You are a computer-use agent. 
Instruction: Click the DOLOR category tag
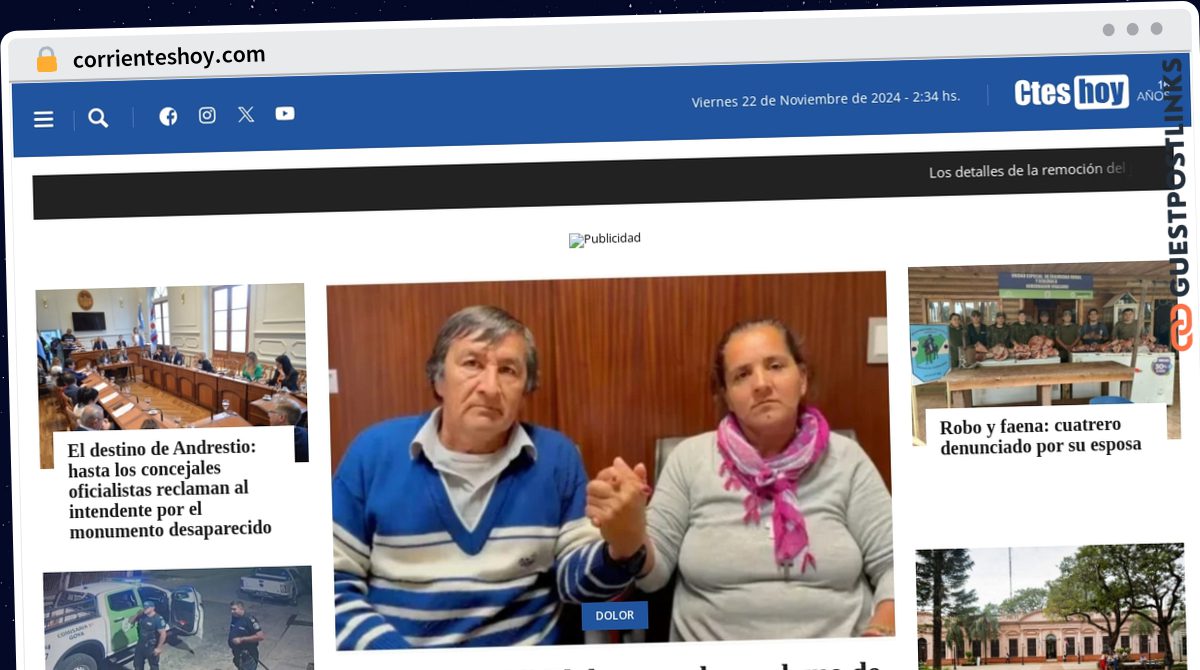(615, 615)
